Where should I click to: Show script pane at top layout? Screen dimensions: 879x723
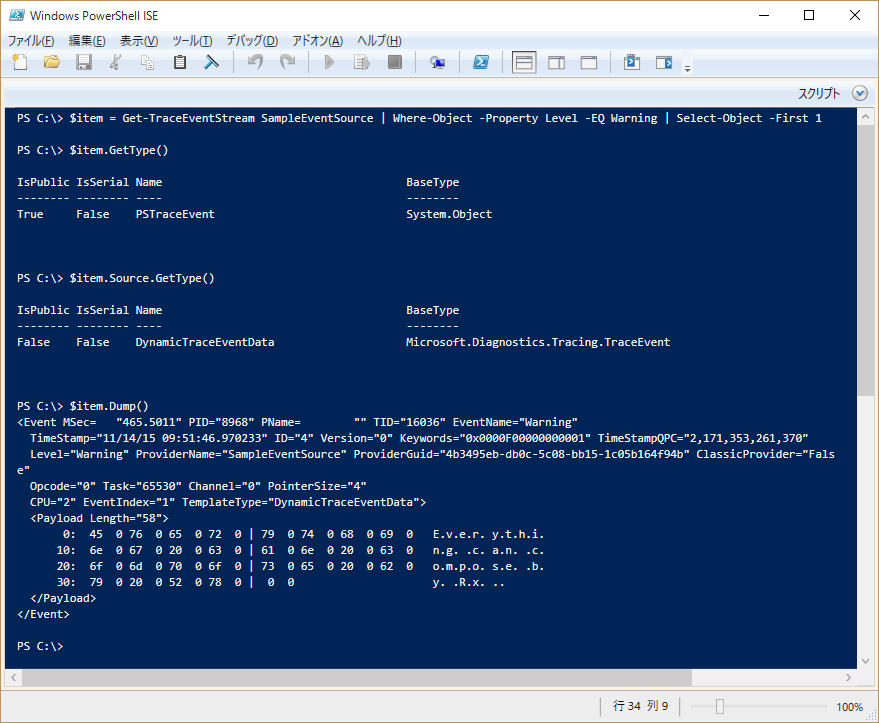click(x=524, y=62)
